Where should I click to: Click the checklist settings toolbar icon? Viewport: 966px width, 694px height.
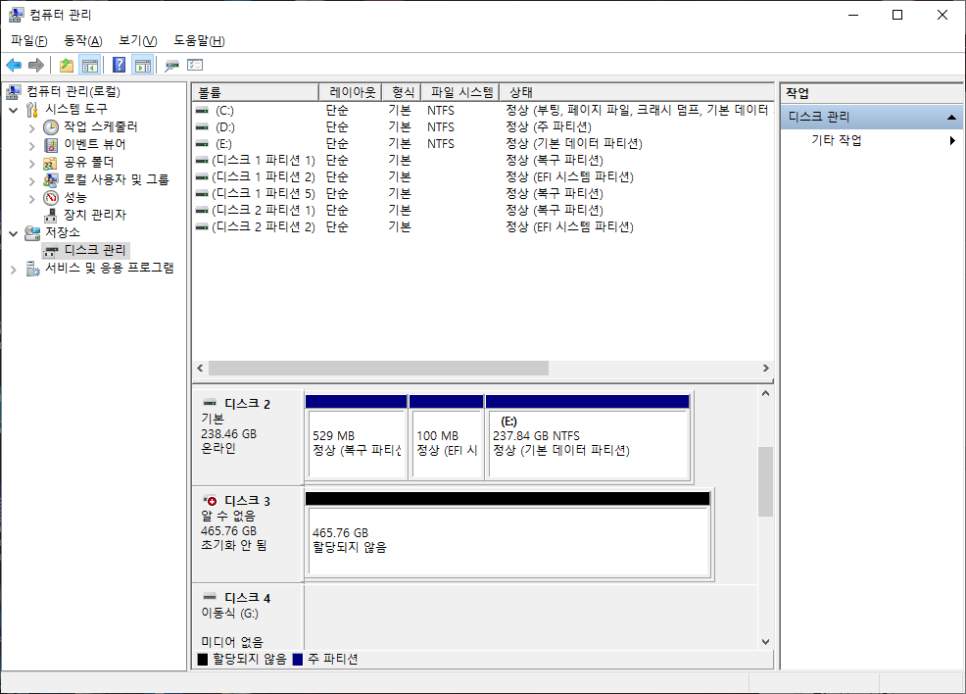point(195,65)
